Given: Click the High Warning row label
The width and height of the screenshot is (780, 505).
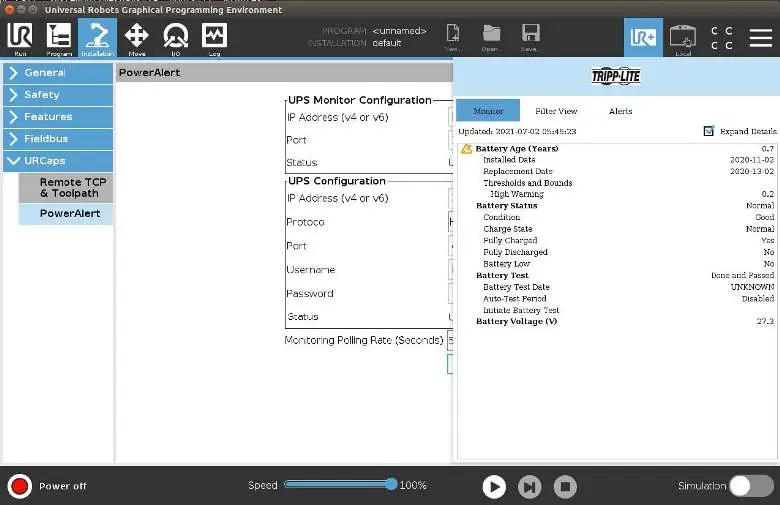Looking at the screenshot, I should click(x=516, y=194).
